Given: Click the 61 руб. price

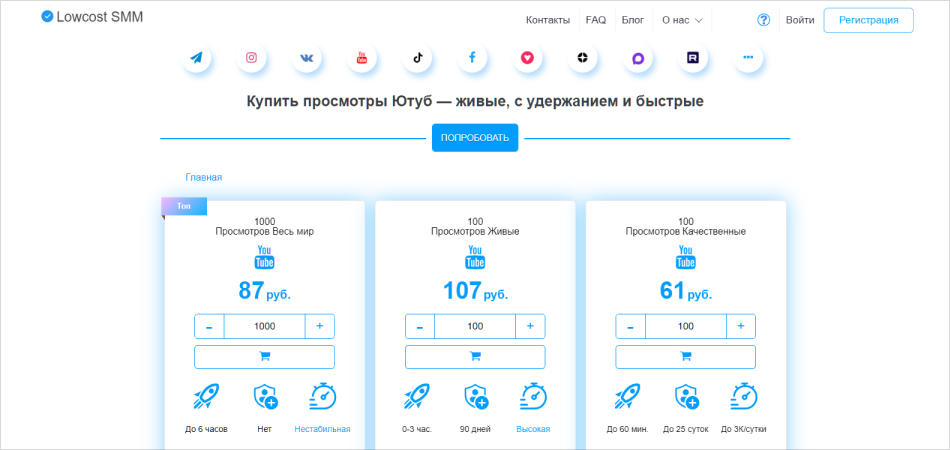Looking at the screenshot, I should click(x=686, y=291).
